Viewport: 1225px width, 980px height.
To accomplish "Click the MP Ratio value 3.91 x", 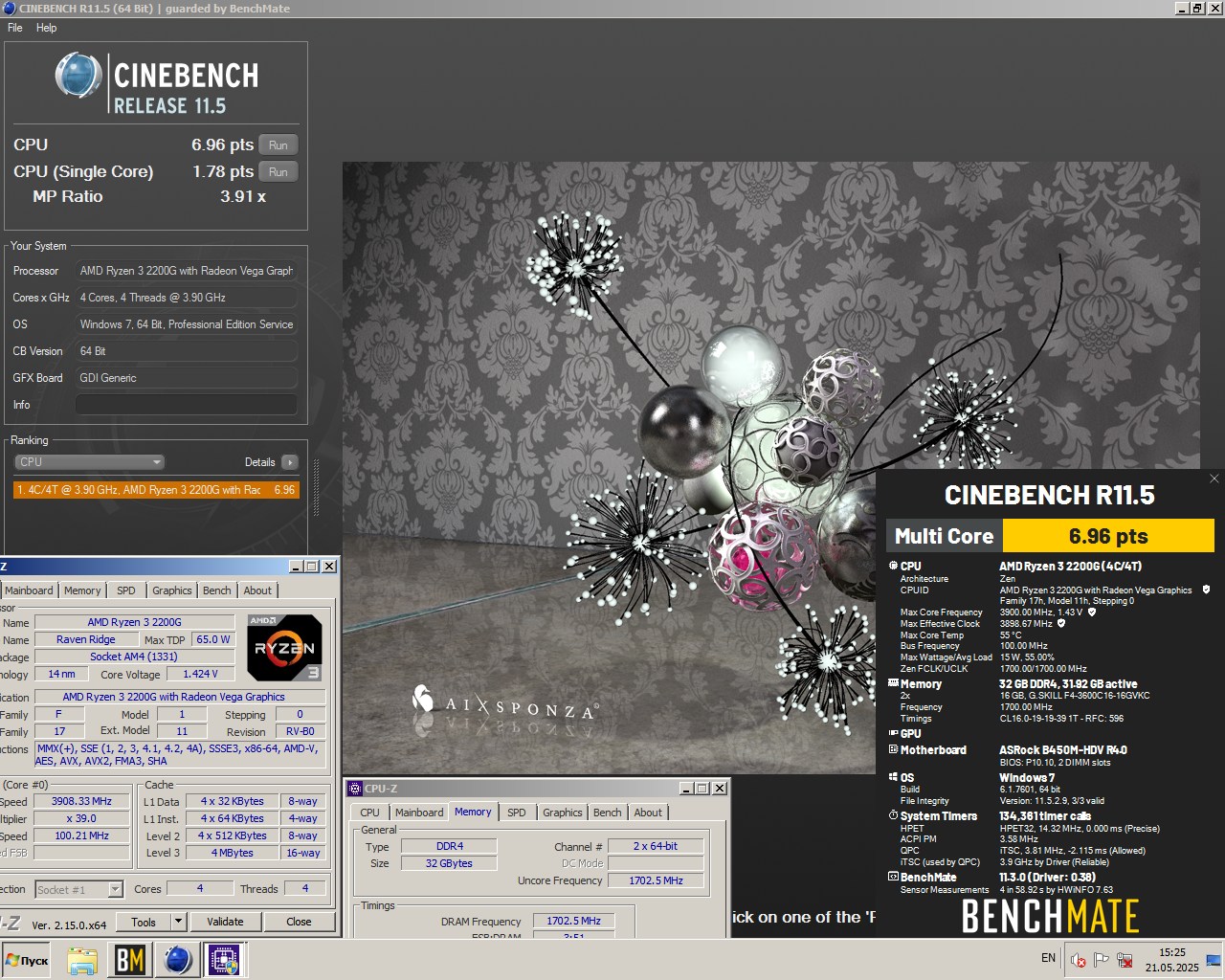I will [x=243, y=196].
